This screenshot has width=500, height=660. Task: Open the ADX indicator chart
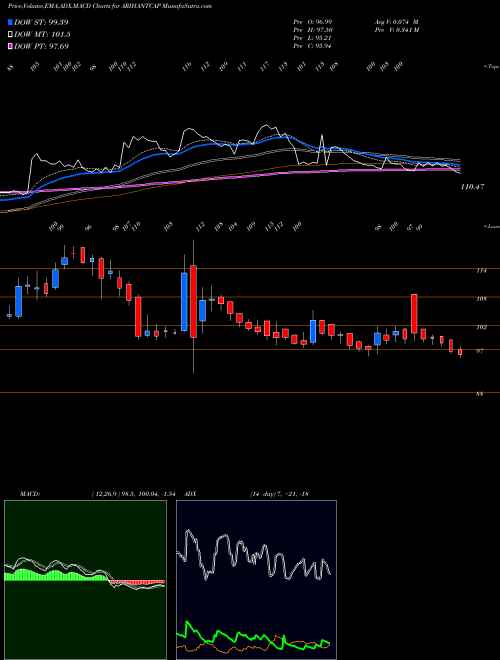point(256,580)
